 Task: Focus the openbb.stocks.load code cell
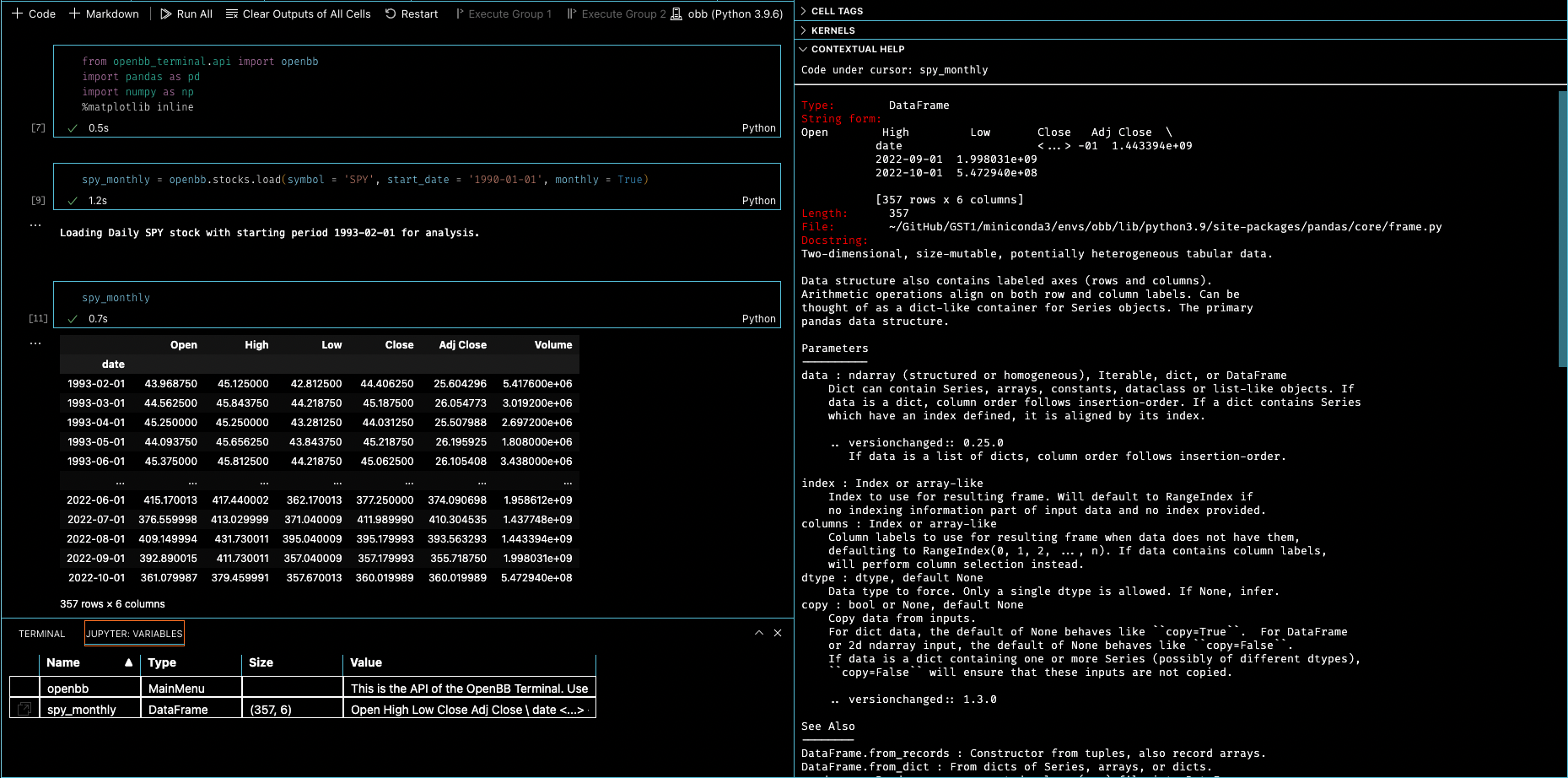417,180
